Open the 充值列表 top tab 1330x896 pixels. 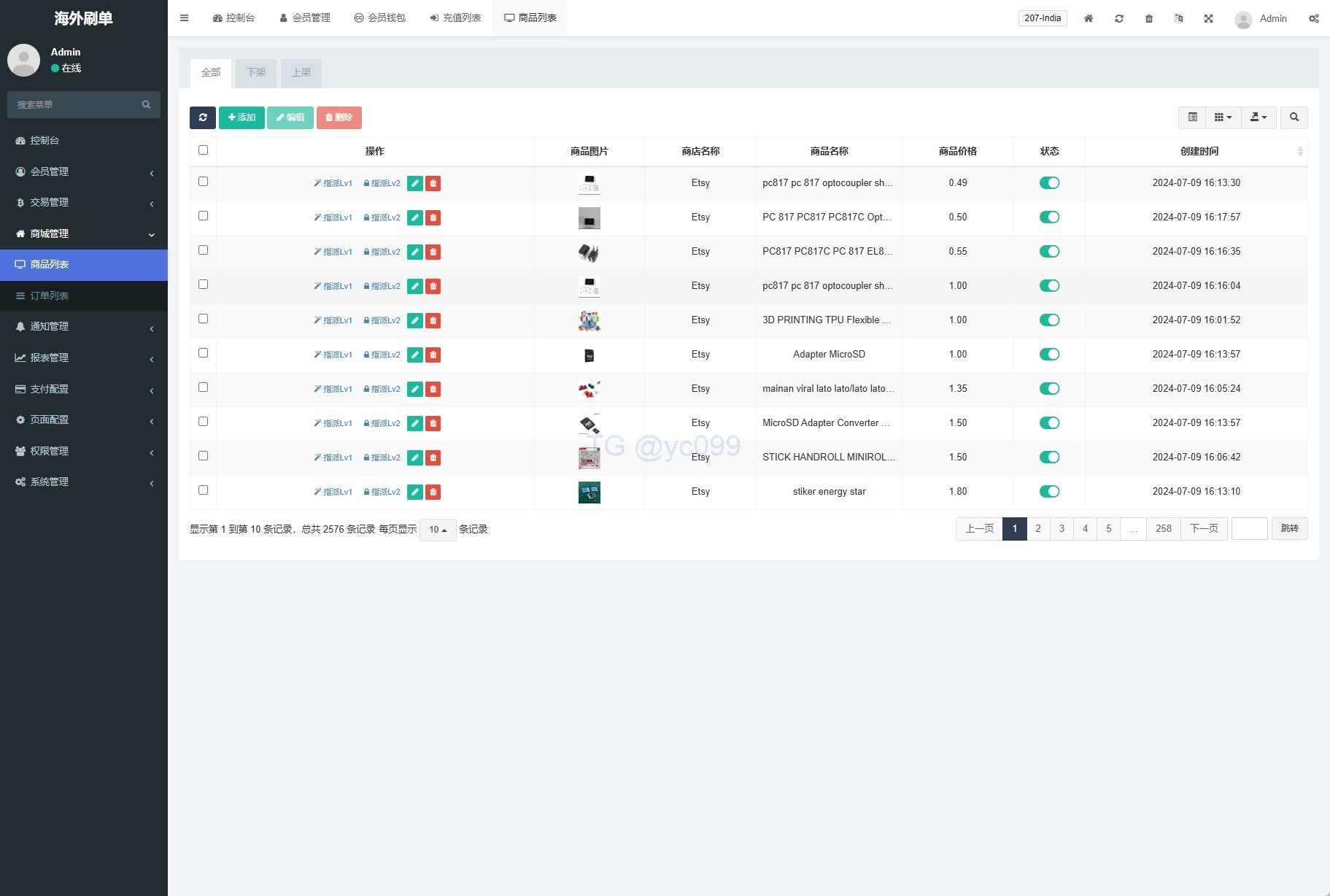[455, 18]
